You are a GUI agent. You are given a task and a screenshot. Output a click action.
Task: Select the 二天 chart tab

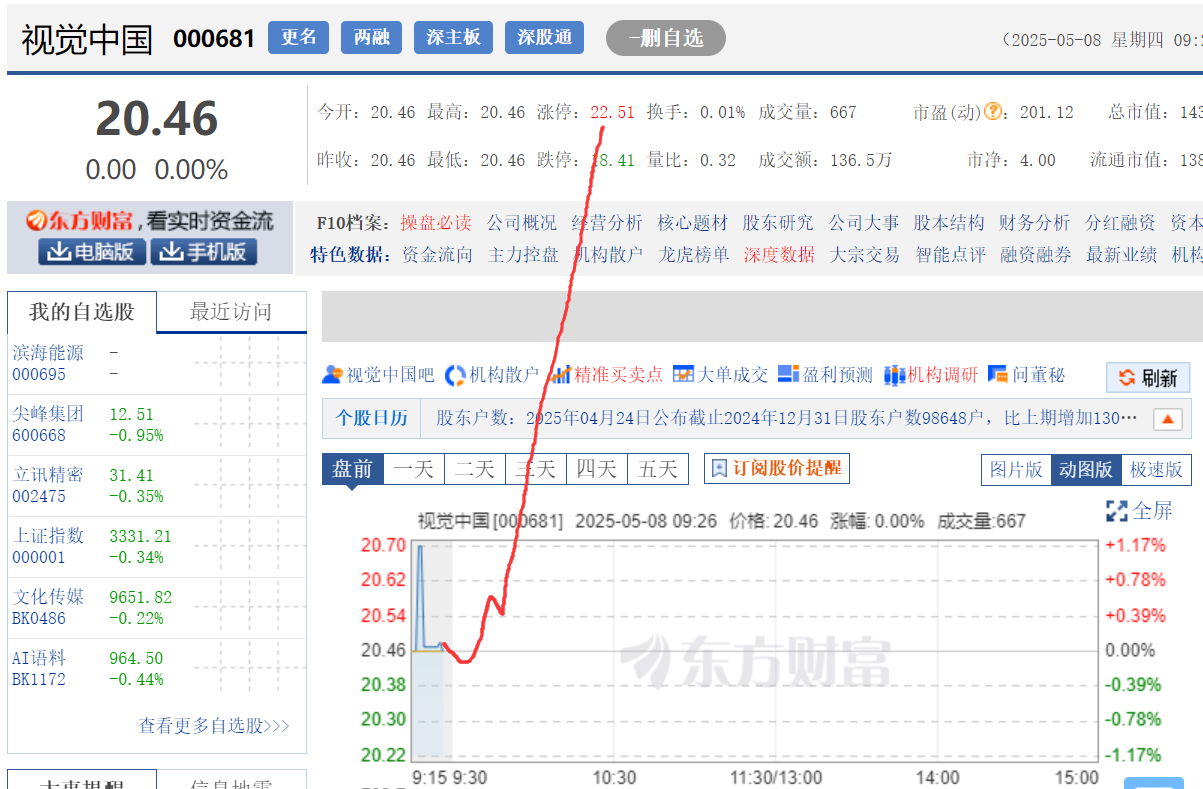pos(475,469)
